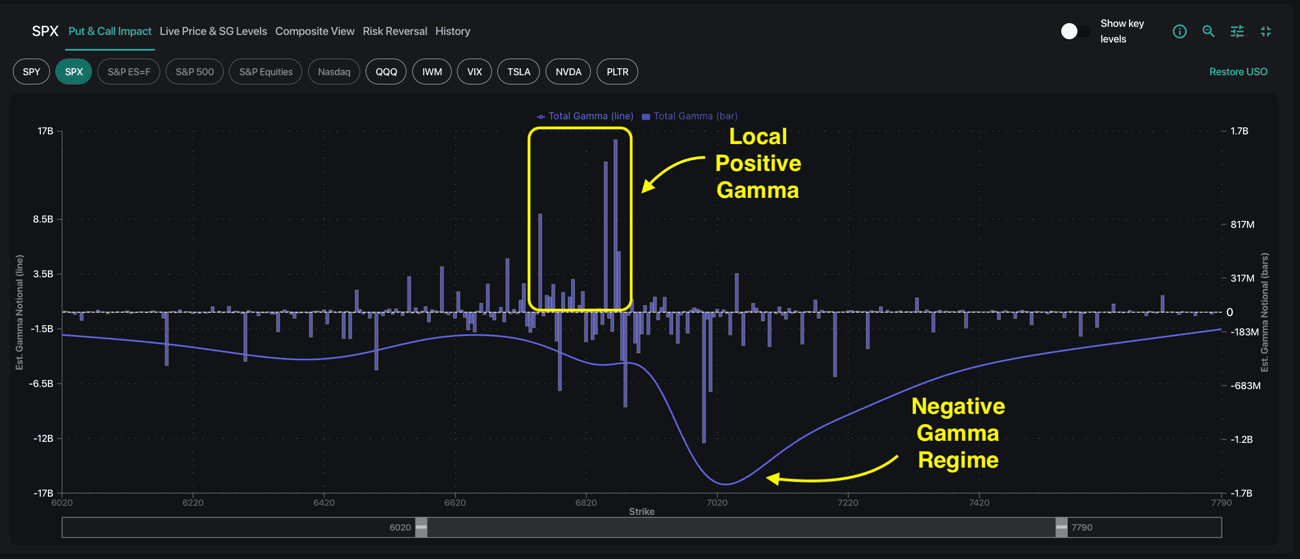The image size is (1300, 559).
Task: Toggle Total Gamma (line) legend marker
Action: click(x=541, y=117)
